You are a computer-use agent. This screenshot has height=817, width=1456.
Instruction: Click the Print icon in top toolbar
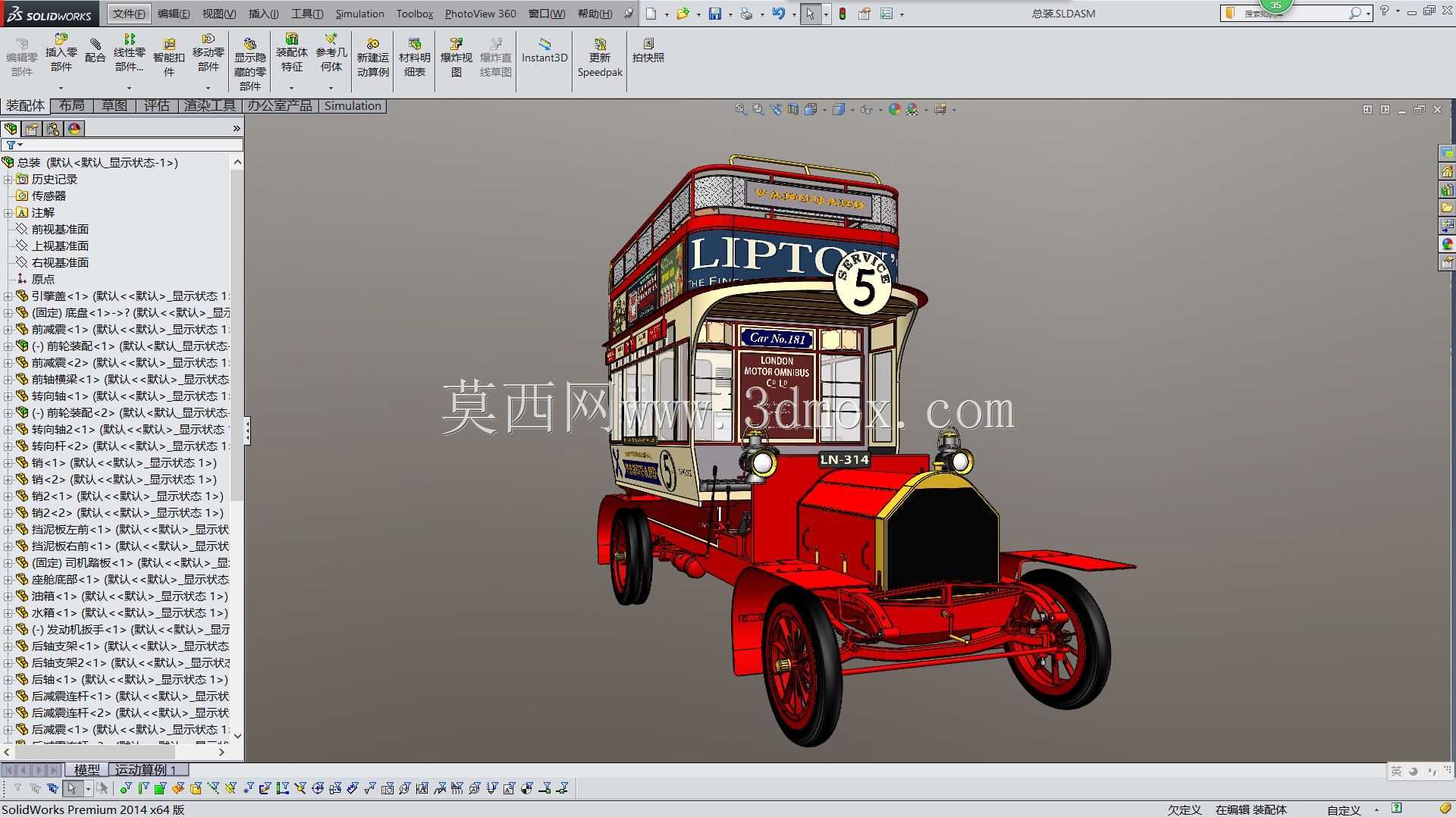(746, 14)
